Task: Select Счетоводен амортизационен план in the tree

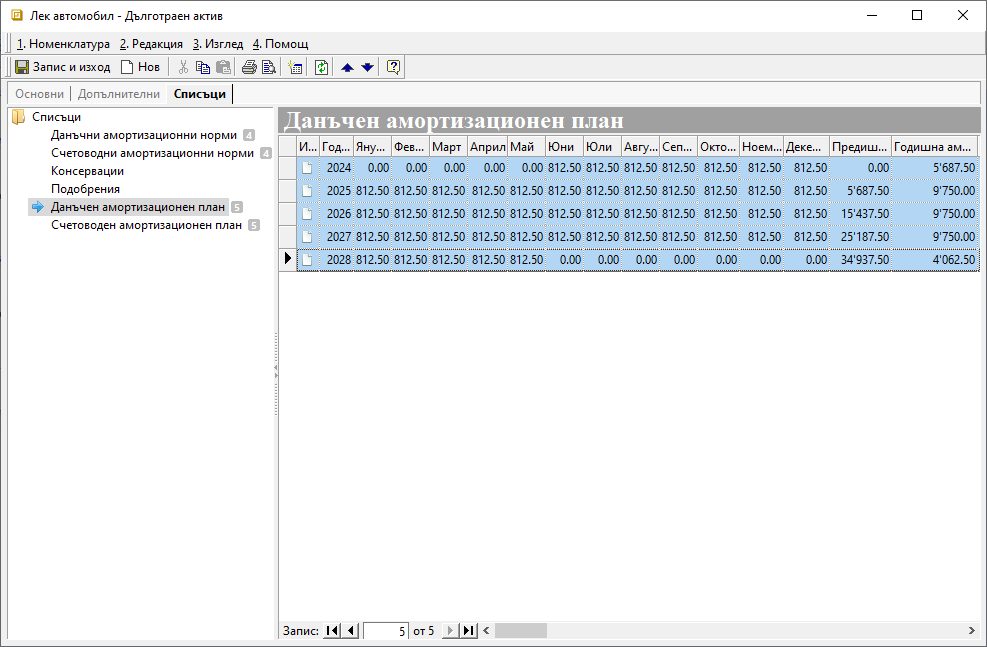Action: (146, 225)
